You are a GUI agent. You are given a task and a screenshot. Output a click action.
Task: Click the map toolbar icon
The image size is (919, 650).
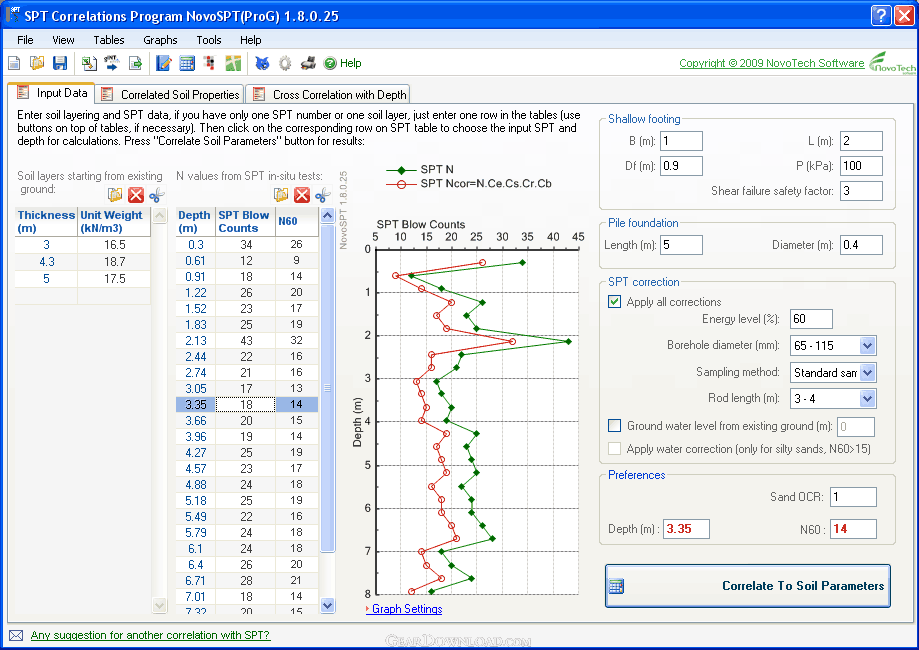point(233,63)
